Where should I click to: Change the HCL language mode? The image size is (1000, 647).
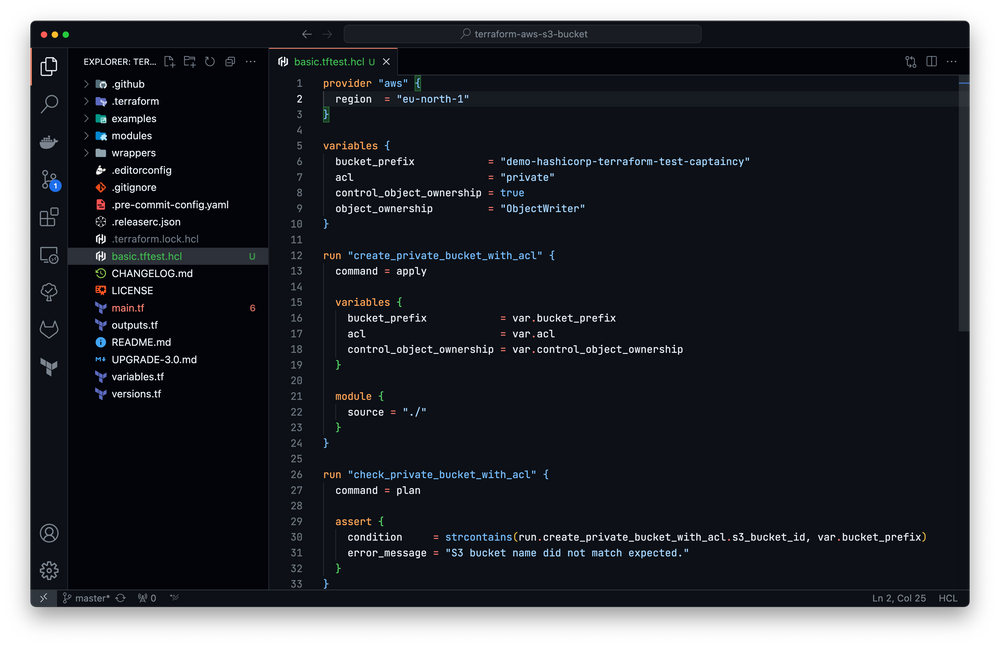point(947,597)
